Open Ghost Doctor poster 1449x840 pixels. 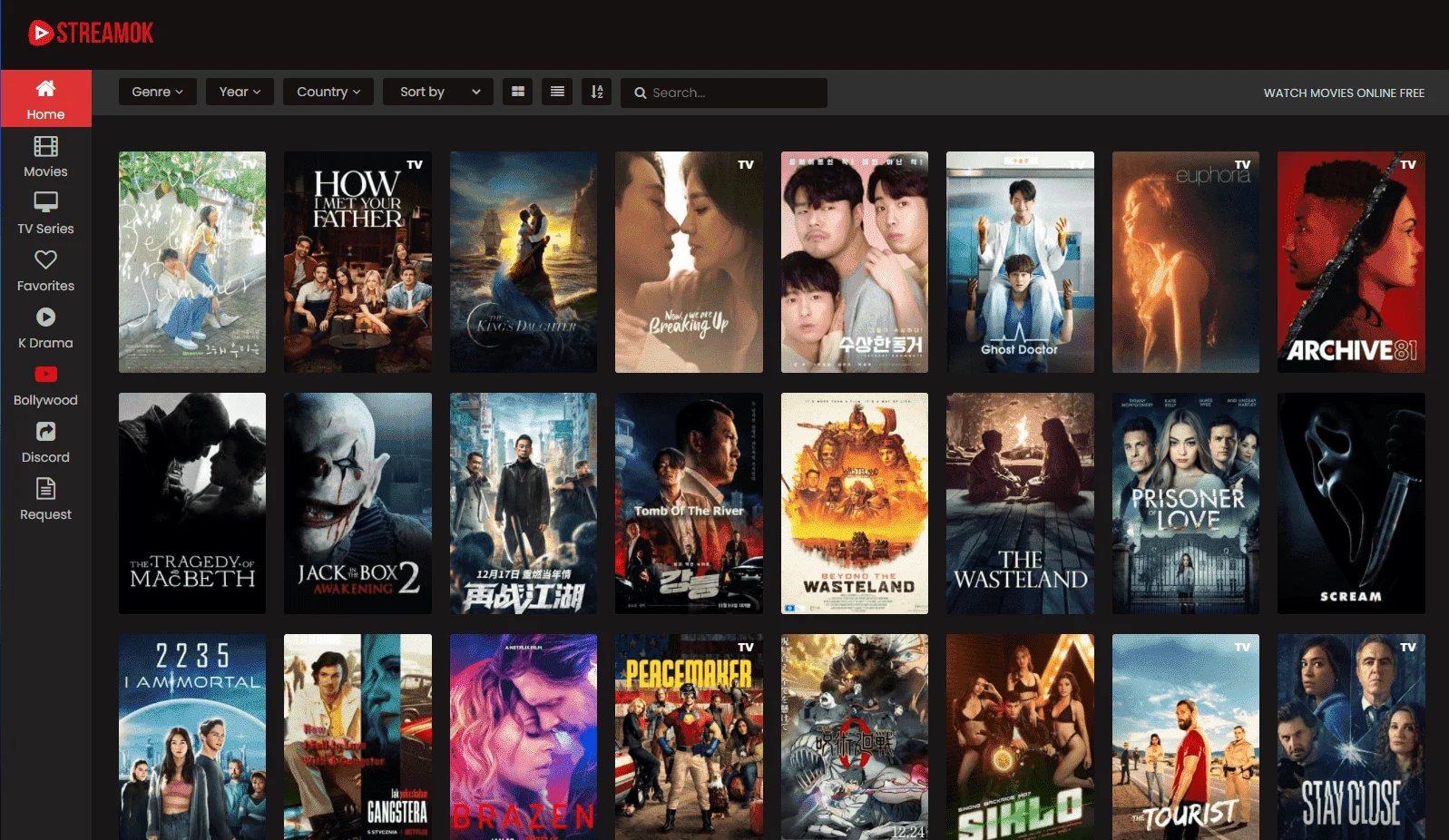pyautogui.click(x=1020, y=262)
